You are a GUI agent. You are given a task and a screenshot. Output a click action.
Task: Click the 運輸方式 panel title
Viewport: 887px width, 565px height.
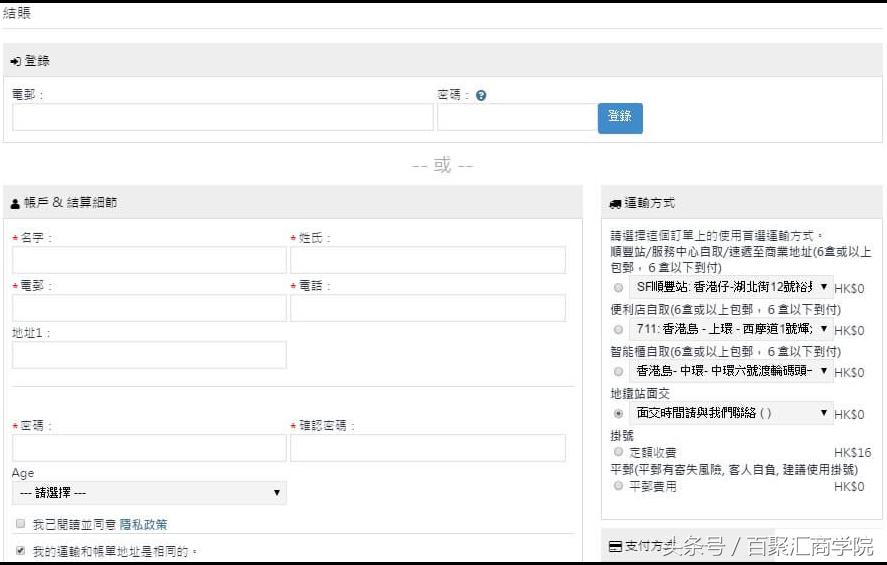pyautogui.click(x=649, y=203)
